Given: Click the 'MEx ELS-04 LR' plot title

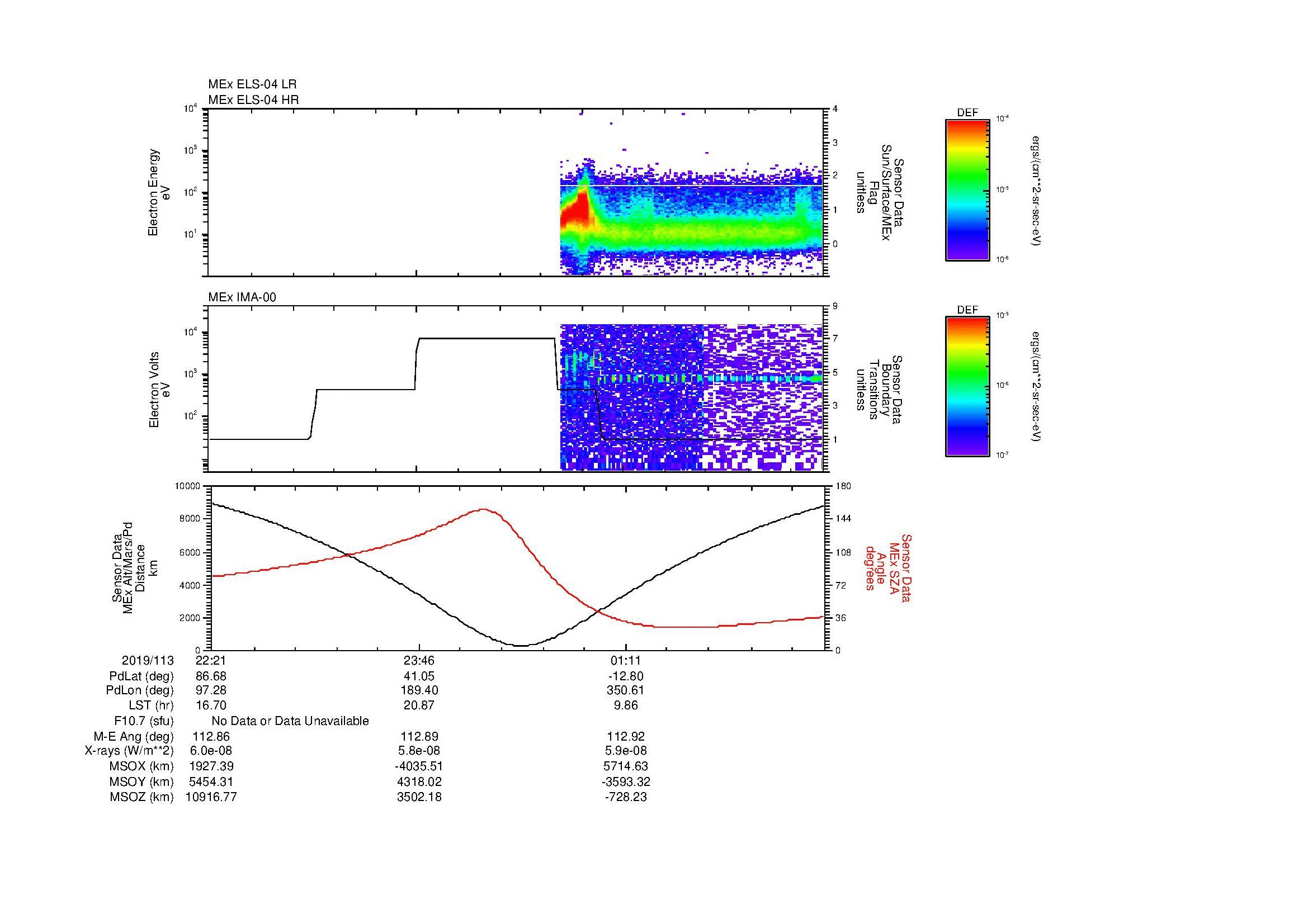Looking at the screenshot, I should pyautogui.click(x=252, y=84).
